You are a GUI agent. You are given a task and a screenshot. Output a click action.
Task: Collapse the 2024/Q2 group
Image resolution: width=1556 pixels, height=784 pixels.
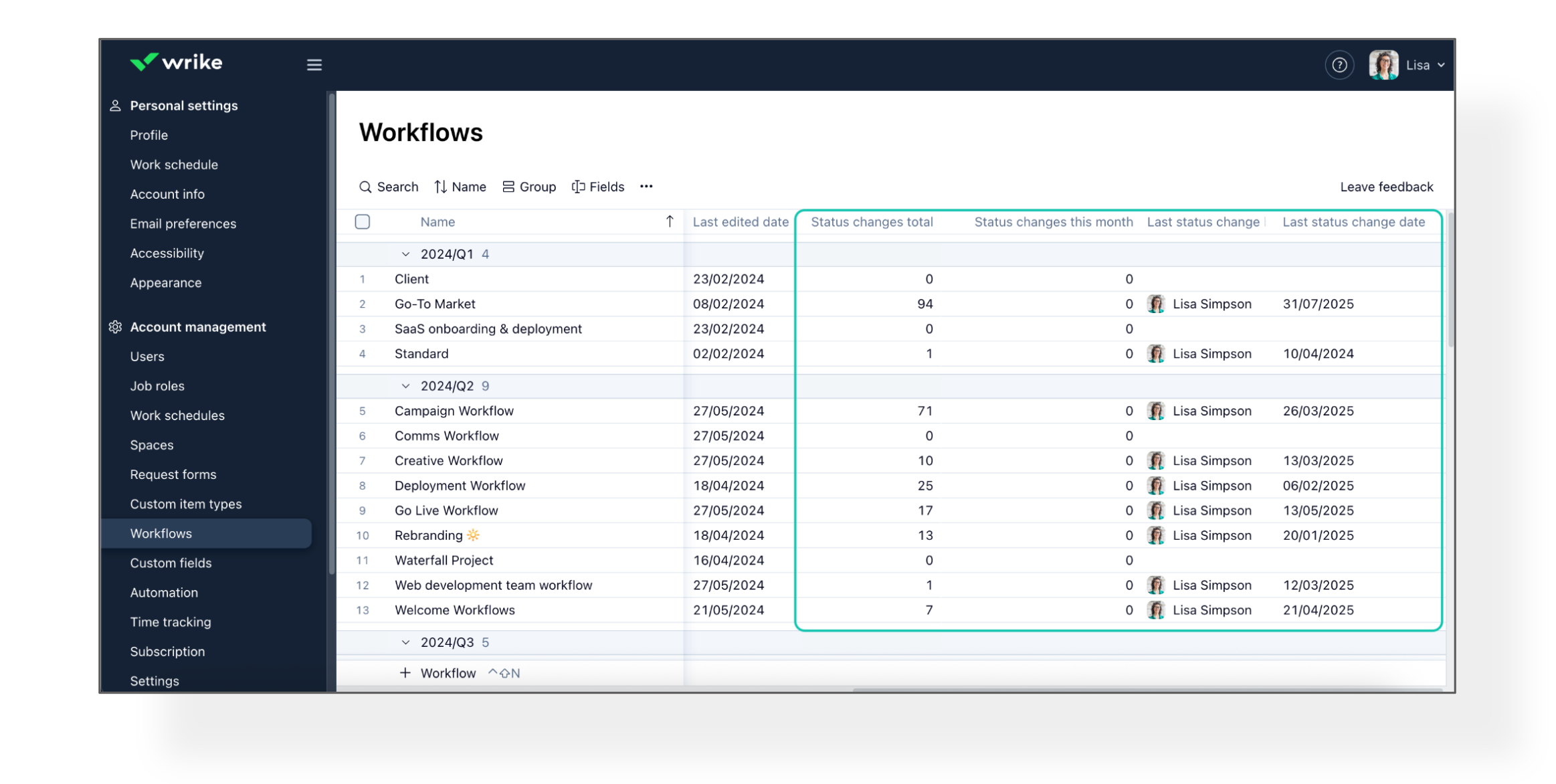405,386
